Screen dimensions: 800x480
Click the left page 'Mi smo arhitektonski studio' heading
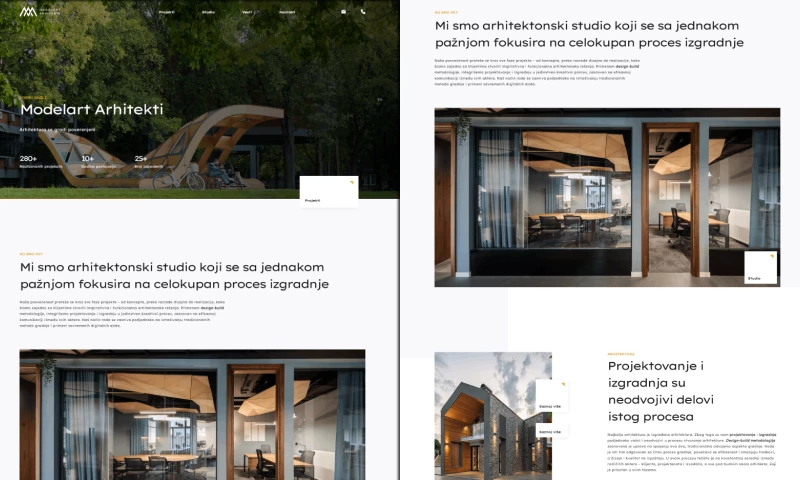point(174,275)
